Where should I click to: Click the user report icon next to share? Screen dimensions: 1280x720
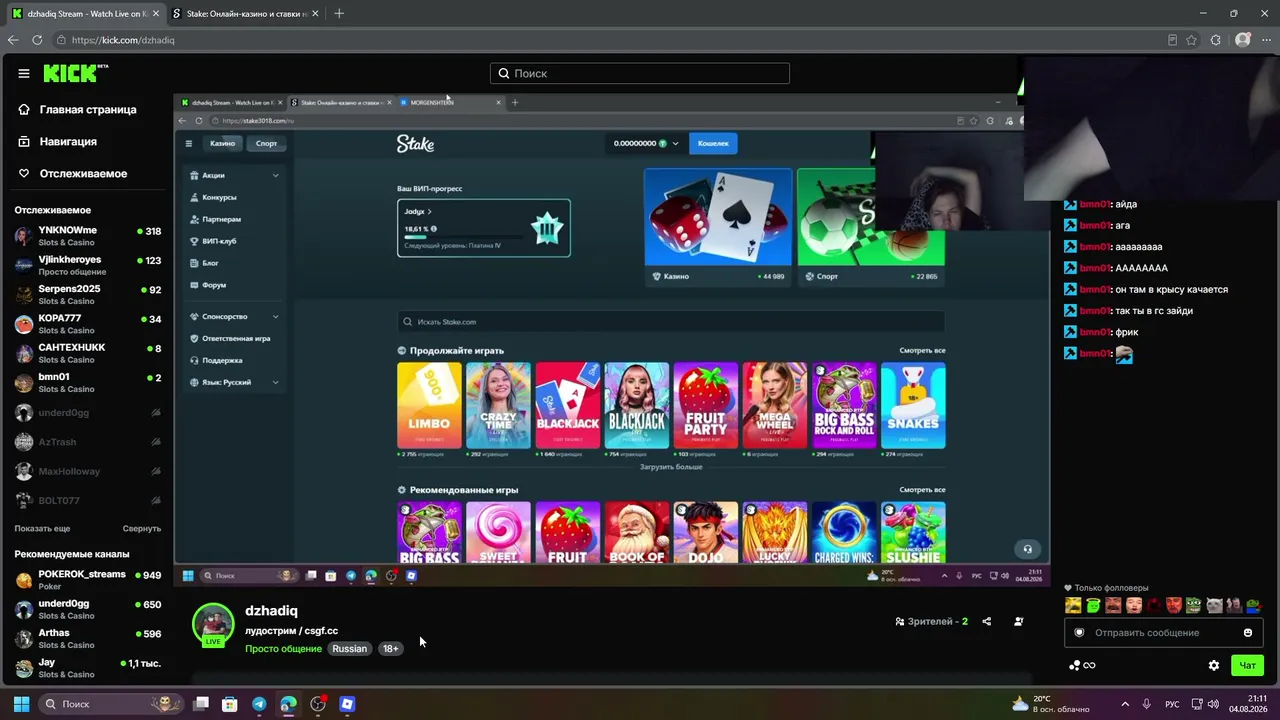(1018, 621)
